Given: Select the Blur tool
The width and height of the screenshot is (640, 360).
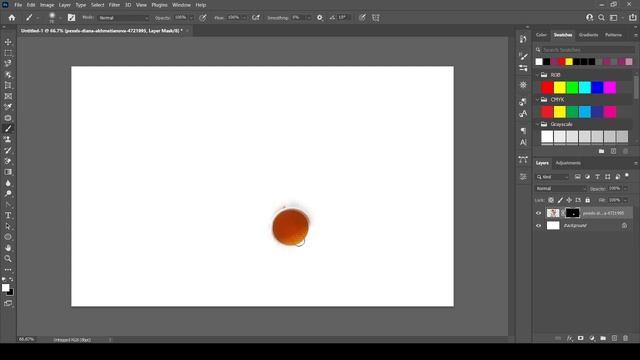Looking at the screenshot, I should point(8,183).
